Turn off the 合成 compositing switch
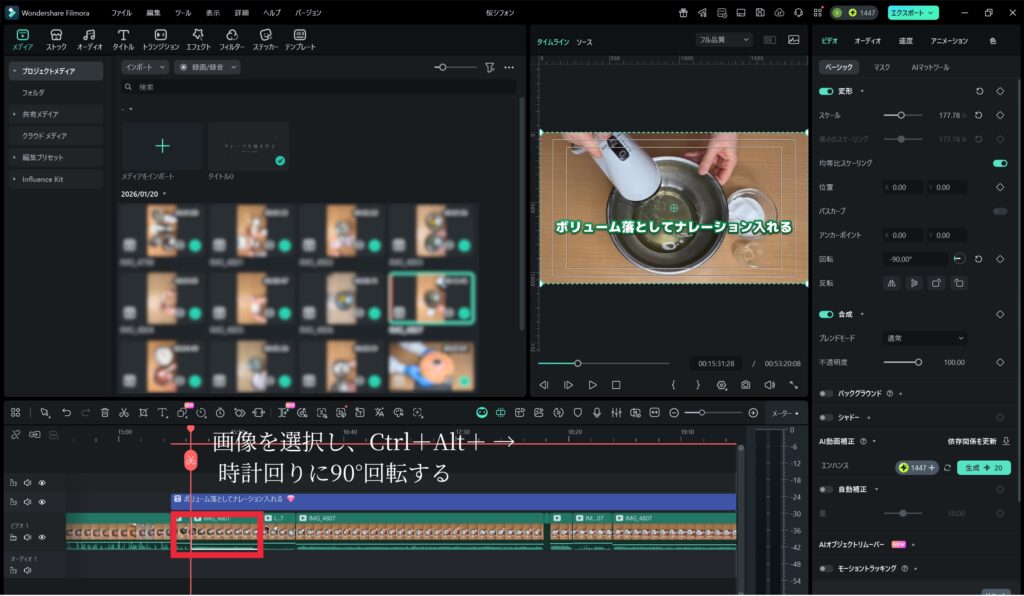 [x=826, y=314]
